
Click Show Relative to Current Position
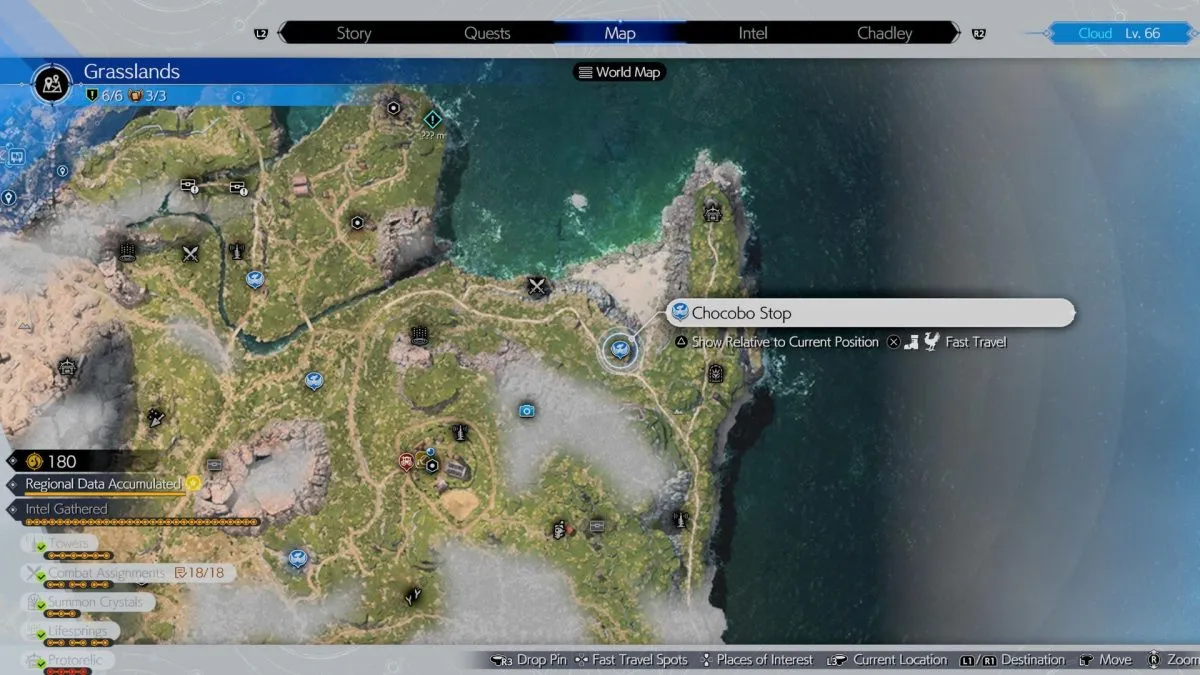(x=776, y=342)
